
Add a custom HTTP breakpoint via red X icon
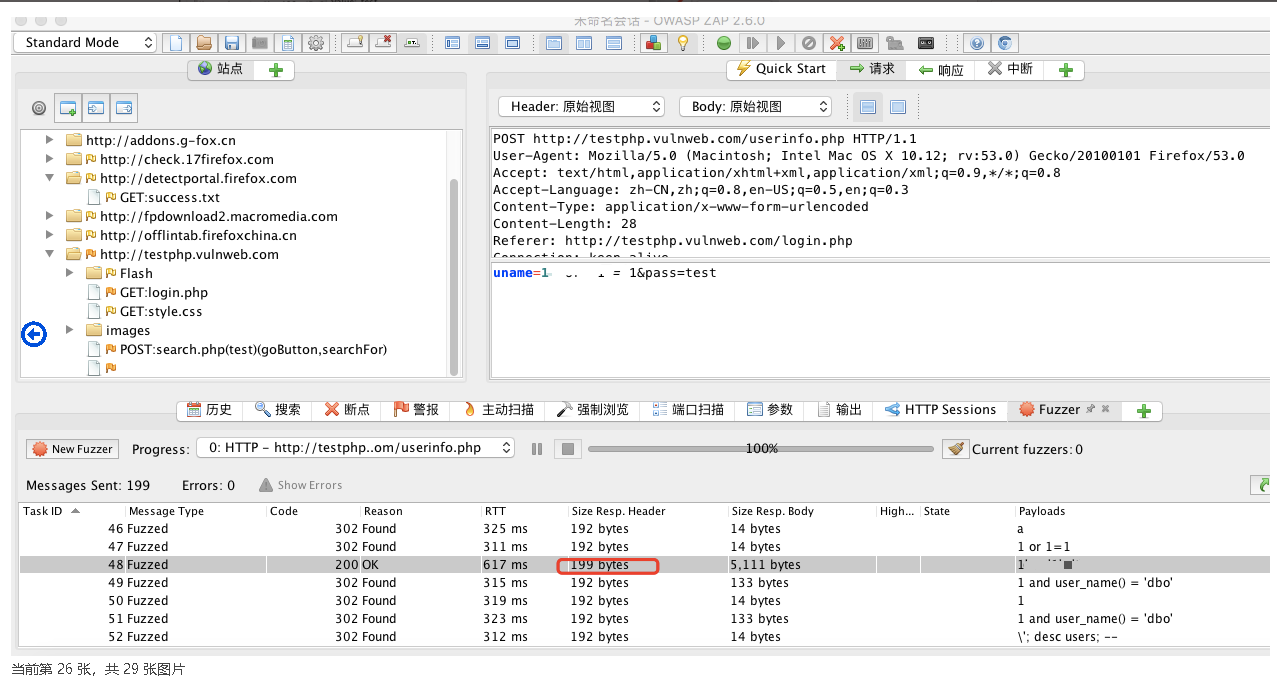point(837,43)
